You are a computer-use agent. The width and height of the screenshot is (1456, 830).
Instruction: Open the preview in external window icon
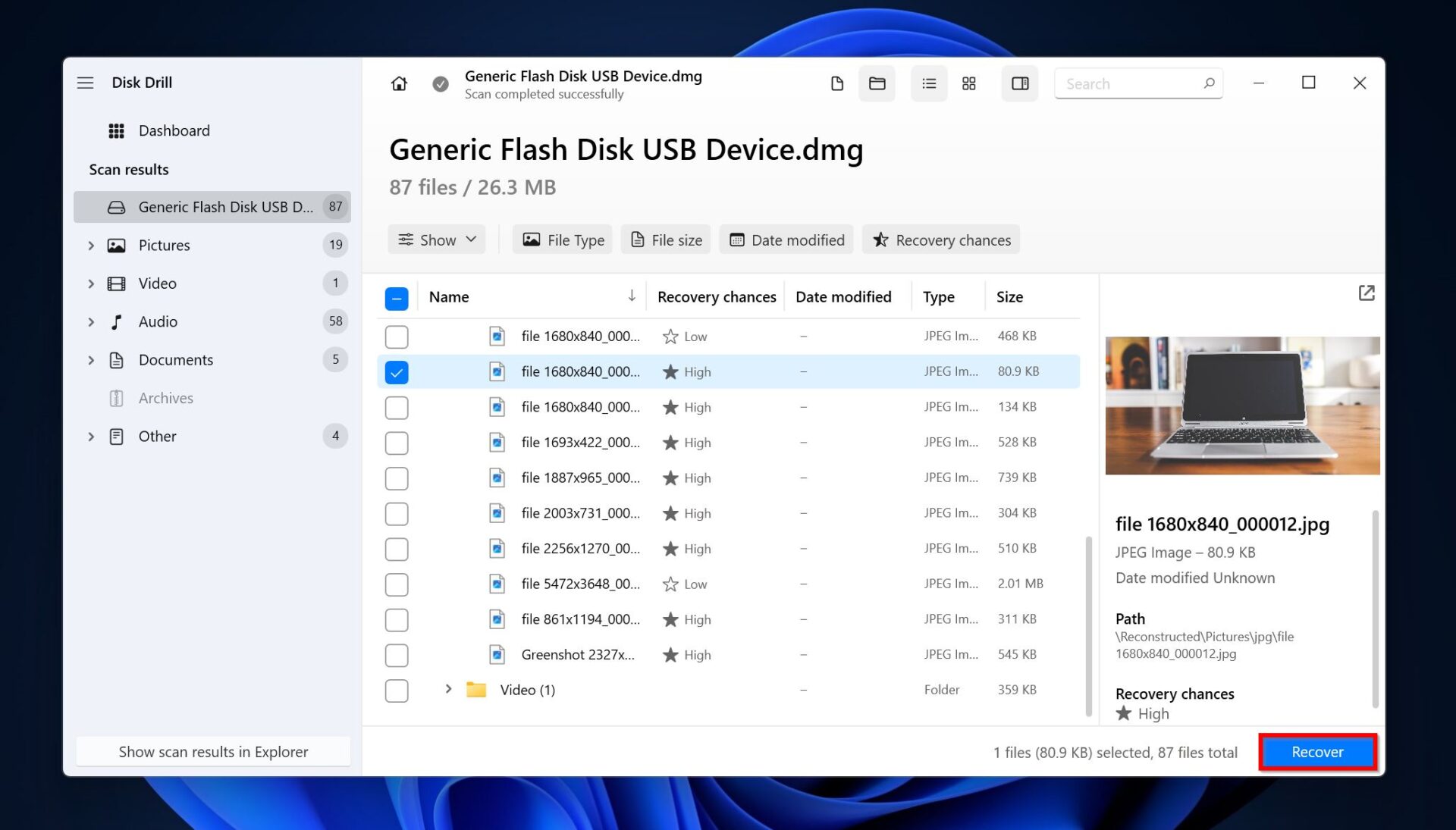[x=1366, y=293]
